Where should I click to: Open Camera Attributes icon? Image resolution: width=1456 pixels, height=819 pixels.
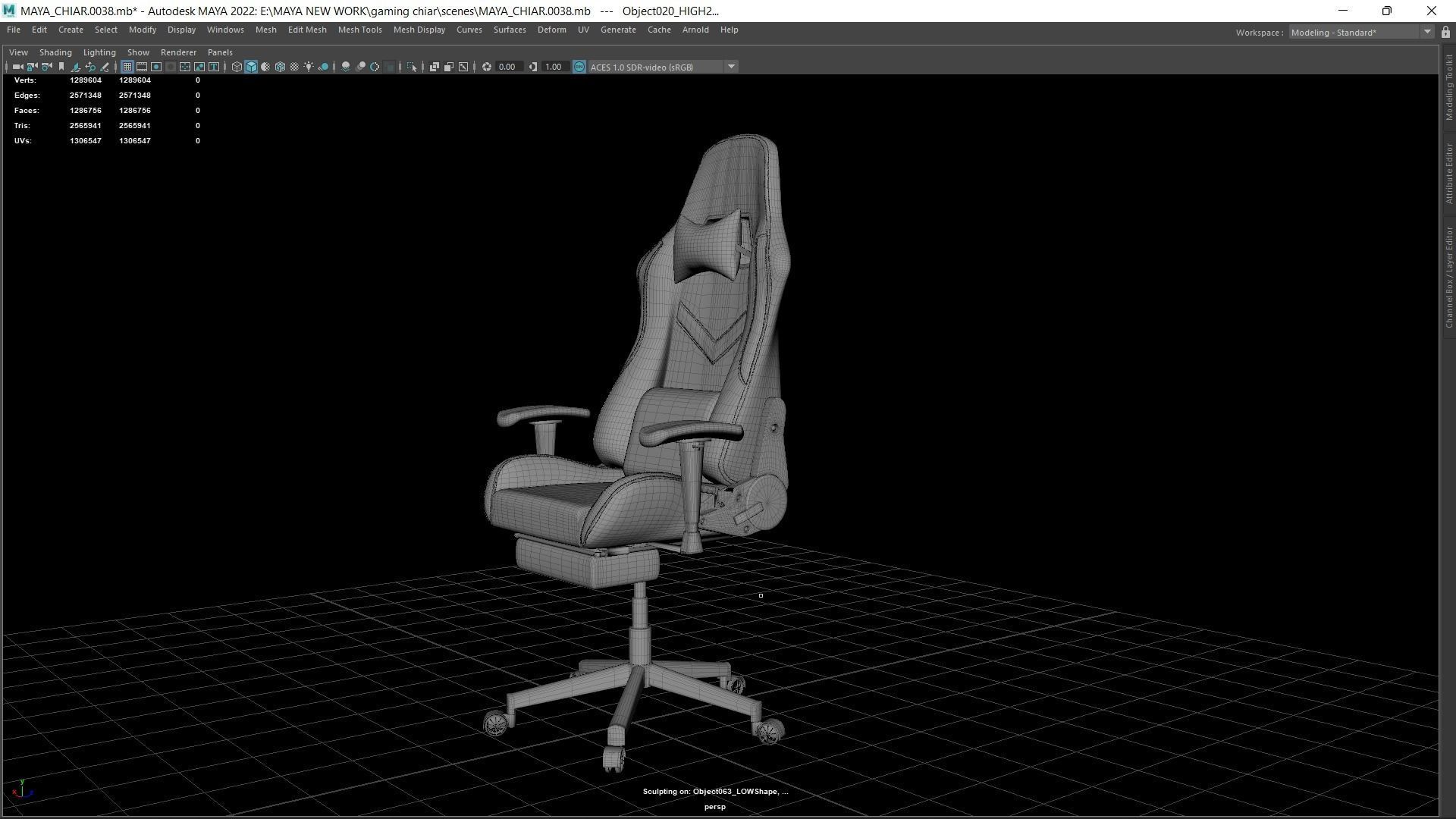click(46, 67)
